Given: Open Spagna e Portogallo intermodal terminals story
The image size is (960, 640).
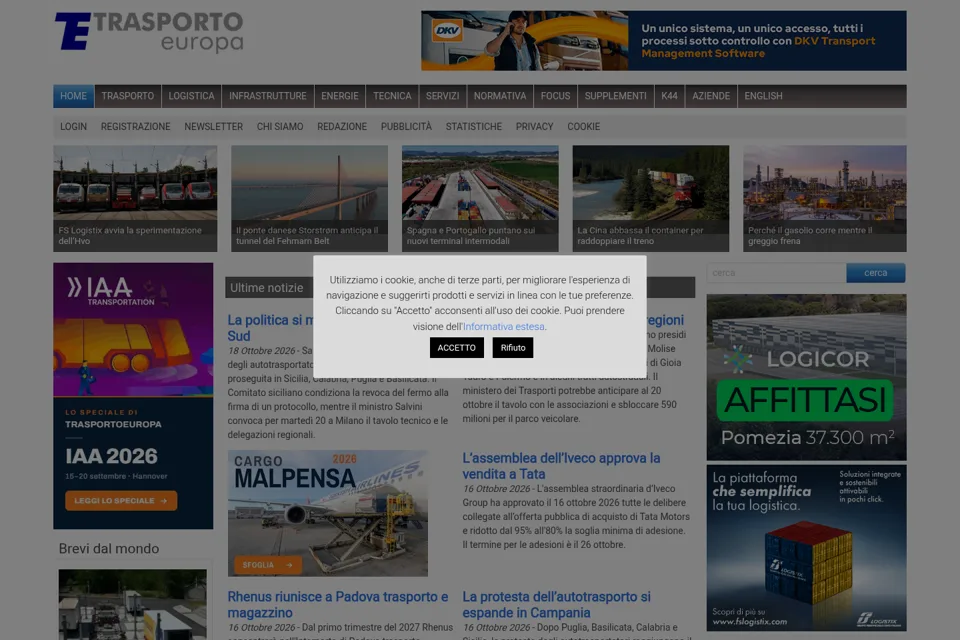Looking at the screenshot, I should pos(480,198).
